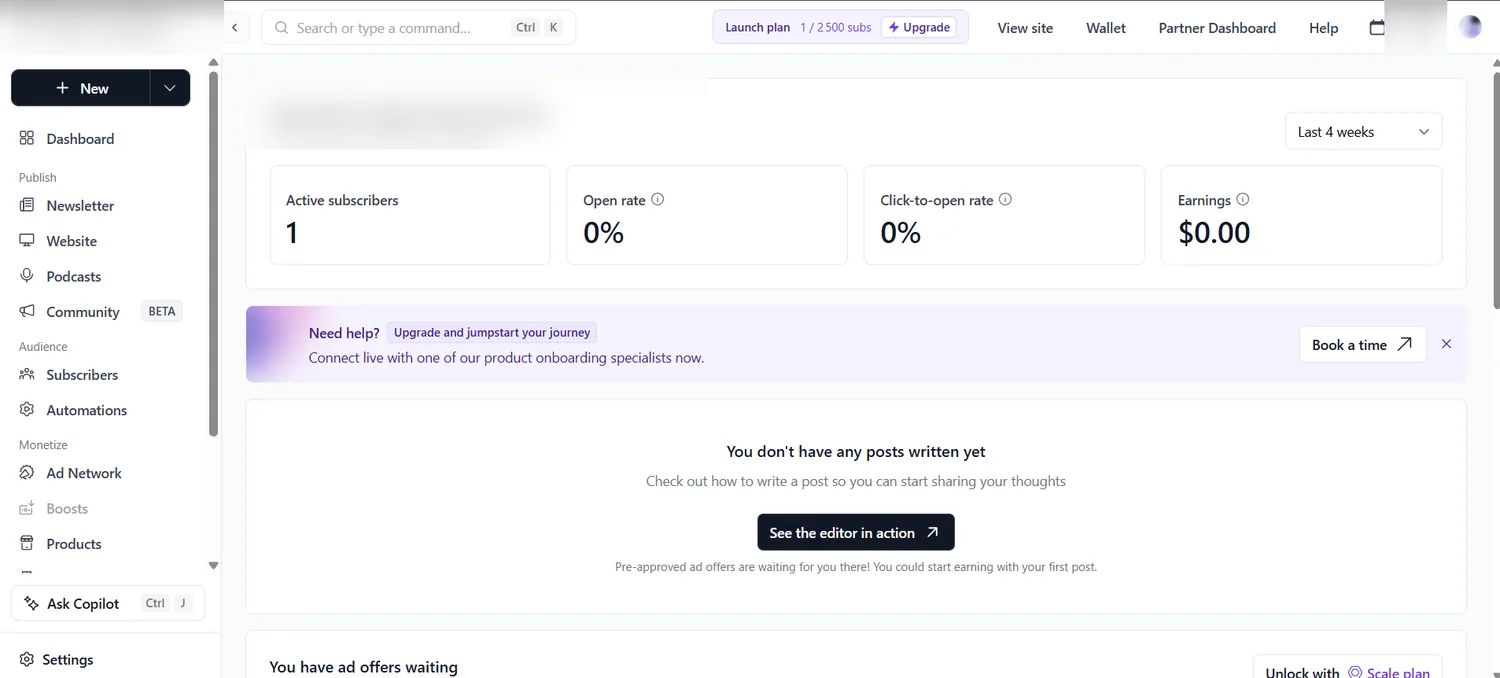Click the Upgrade button in top bar

point(918,28)
